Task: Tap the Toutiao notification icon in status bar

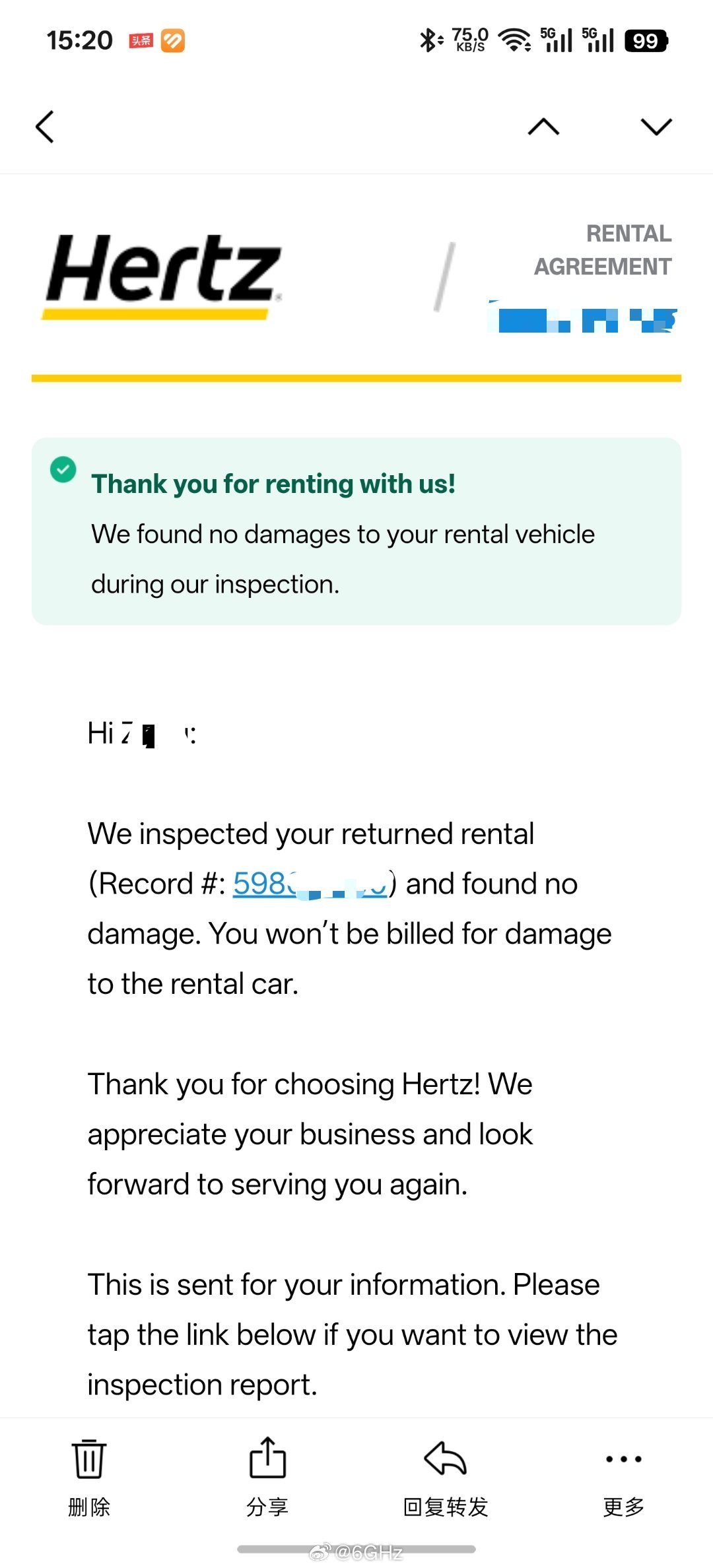Action: [141, 41]
